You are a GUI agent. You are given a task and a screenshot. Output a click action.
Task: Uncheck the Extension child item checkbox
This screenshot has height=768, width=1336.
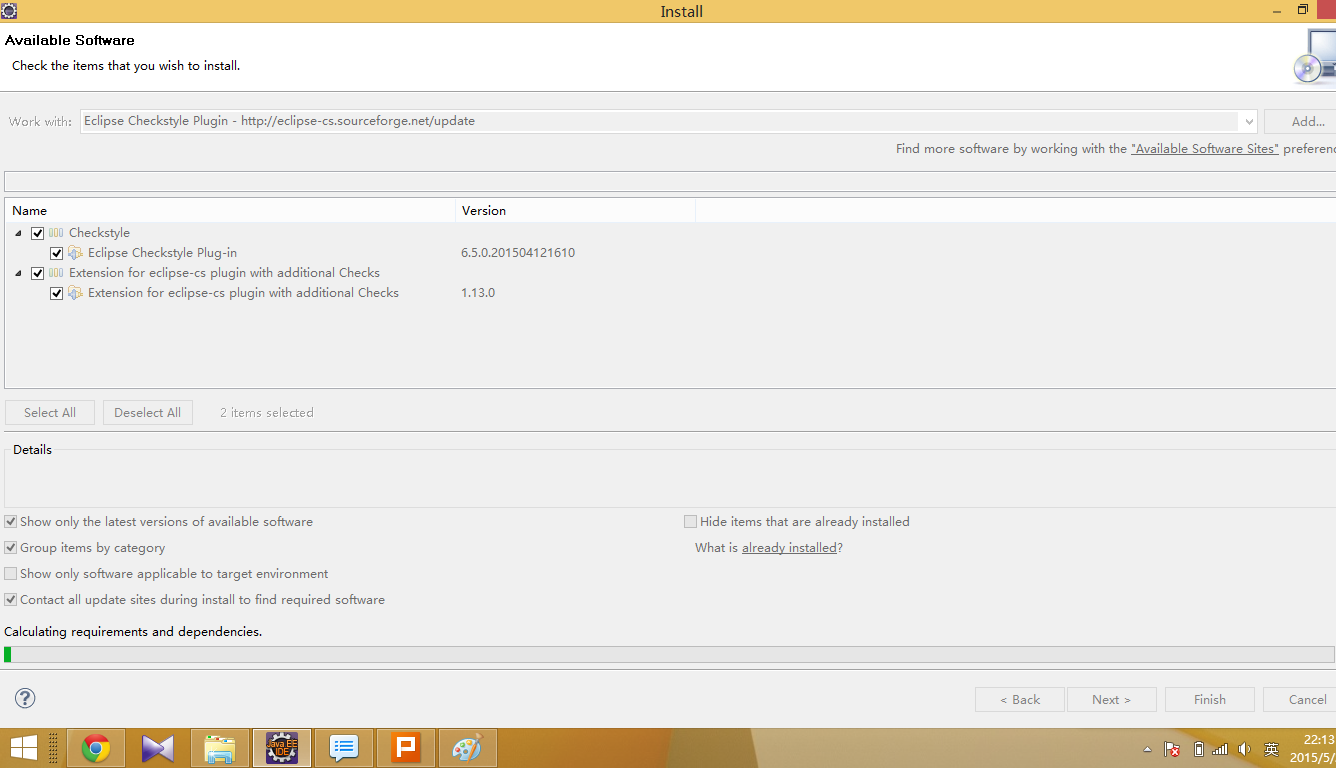pyautogui.click(x=57, y=293)
